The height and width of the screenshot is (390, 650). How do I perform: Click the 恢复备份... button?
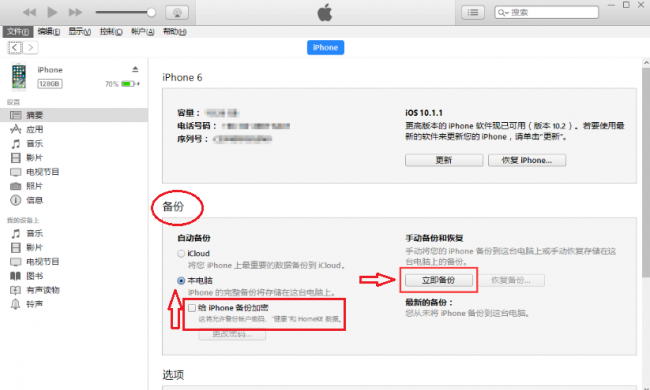[x=511, y=281]
